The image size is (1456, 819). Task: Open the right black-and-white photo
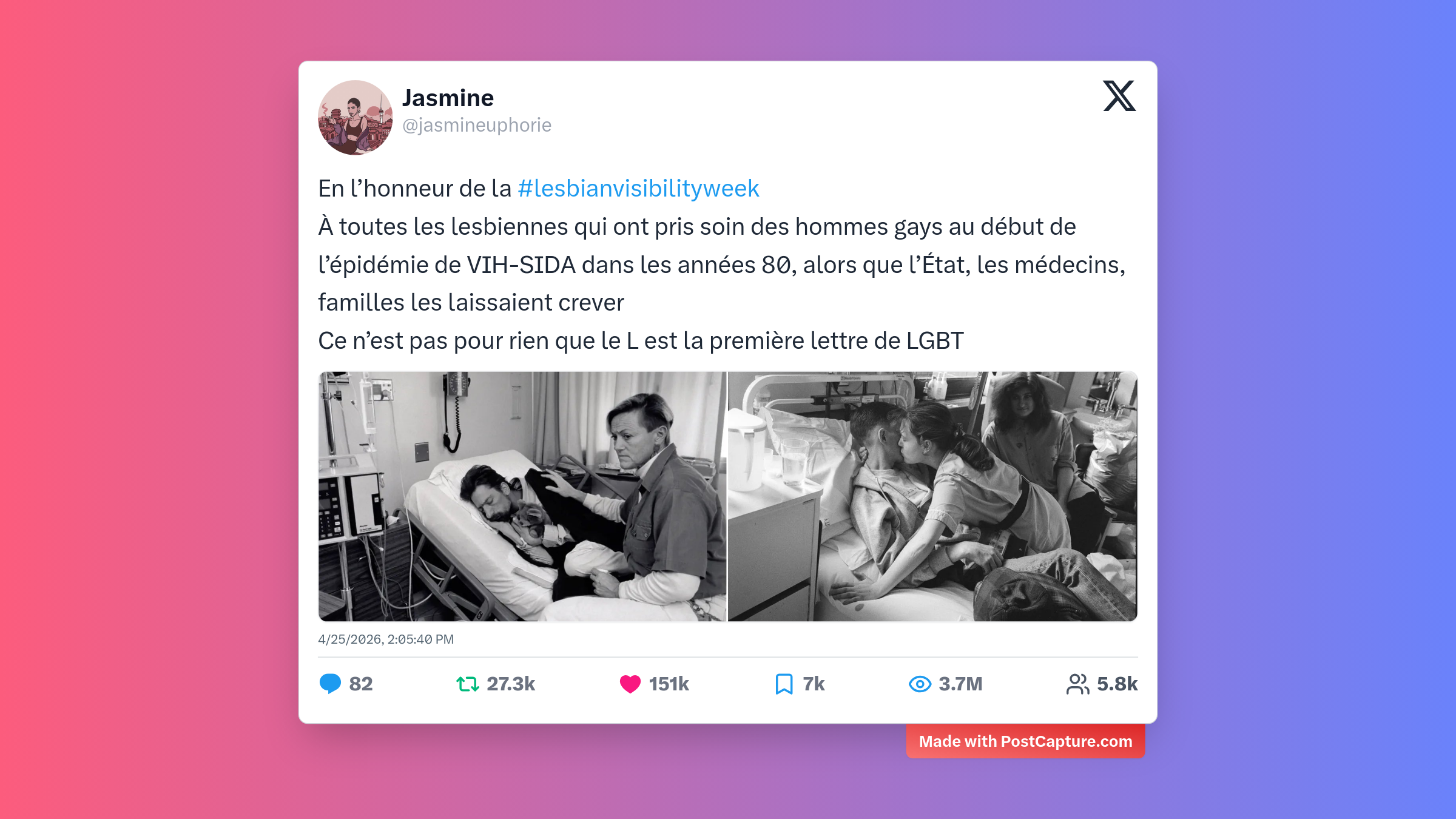pyautogui.click(x=933, y=496)
